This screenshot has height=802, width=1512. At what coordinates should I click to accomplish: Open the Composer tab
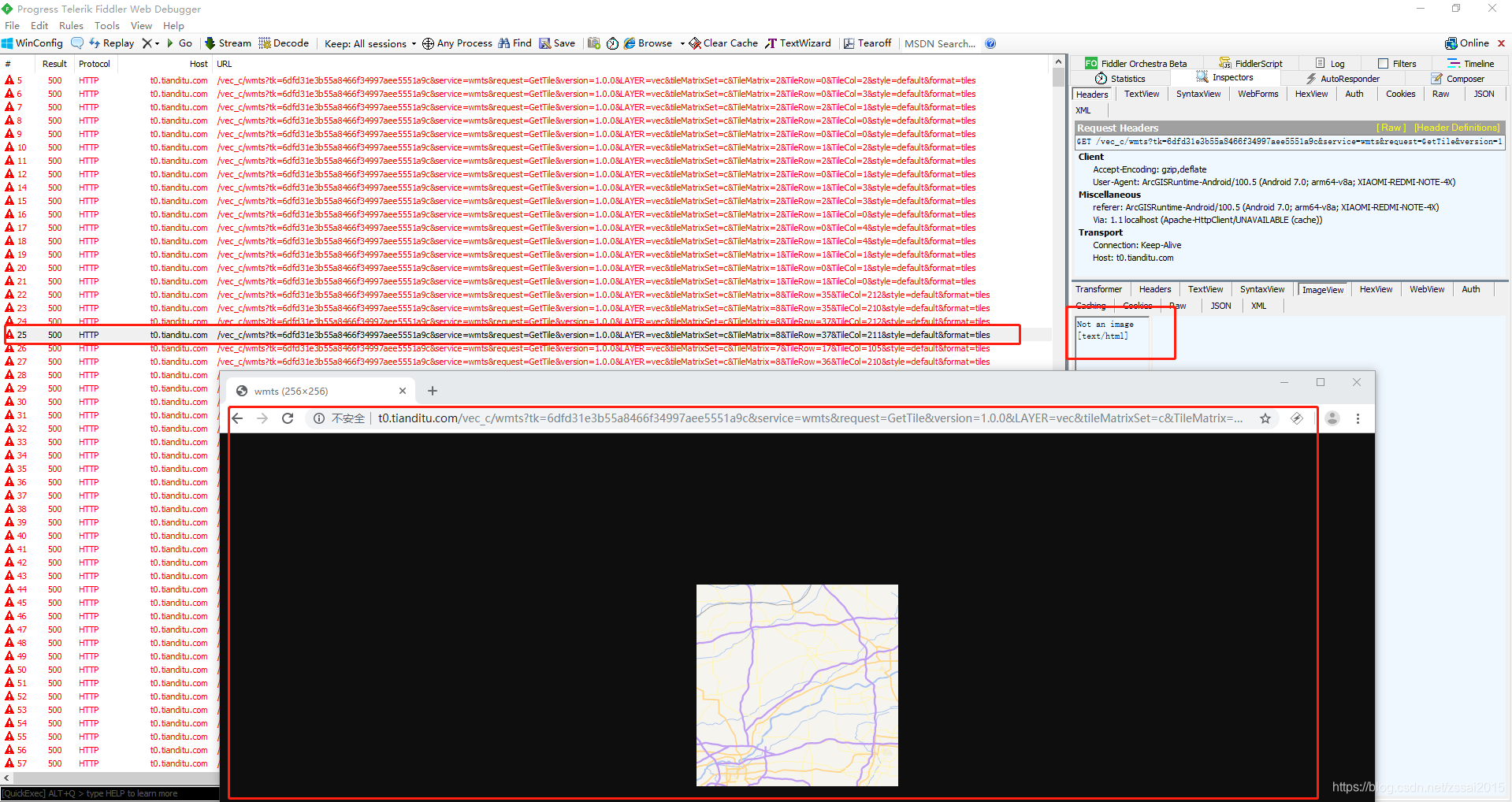[x=1458, y=79]
